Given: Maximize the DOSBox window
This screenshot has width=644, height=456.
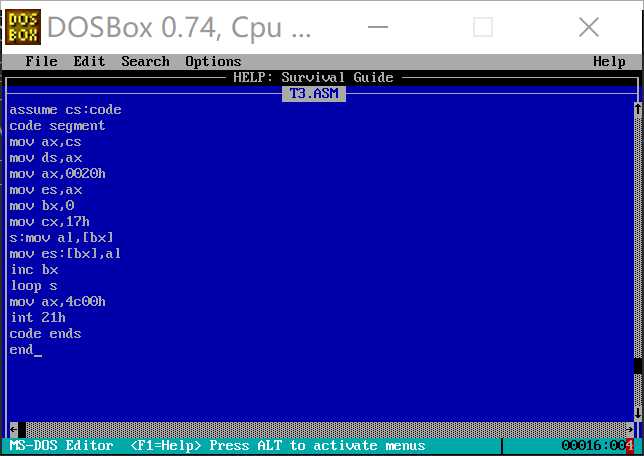Looking at the screenshot, I should [x=483, y=28].
